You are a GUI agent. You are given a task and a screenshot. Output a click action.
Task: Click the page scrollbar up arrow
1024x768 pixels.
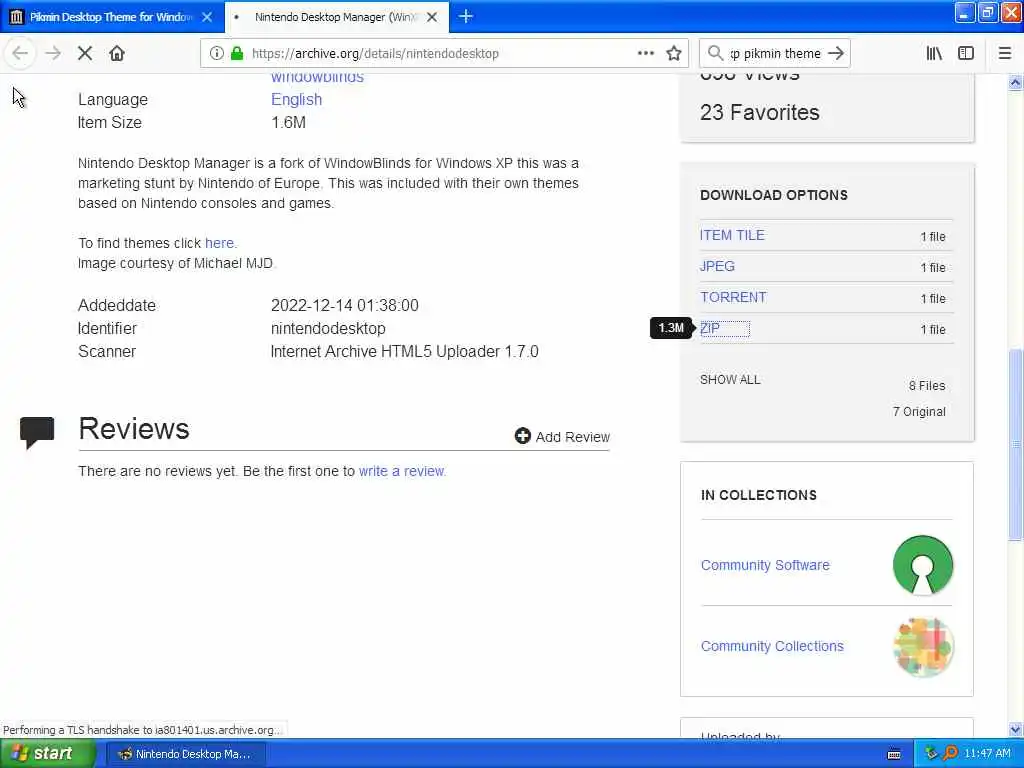click(1015, 82)
